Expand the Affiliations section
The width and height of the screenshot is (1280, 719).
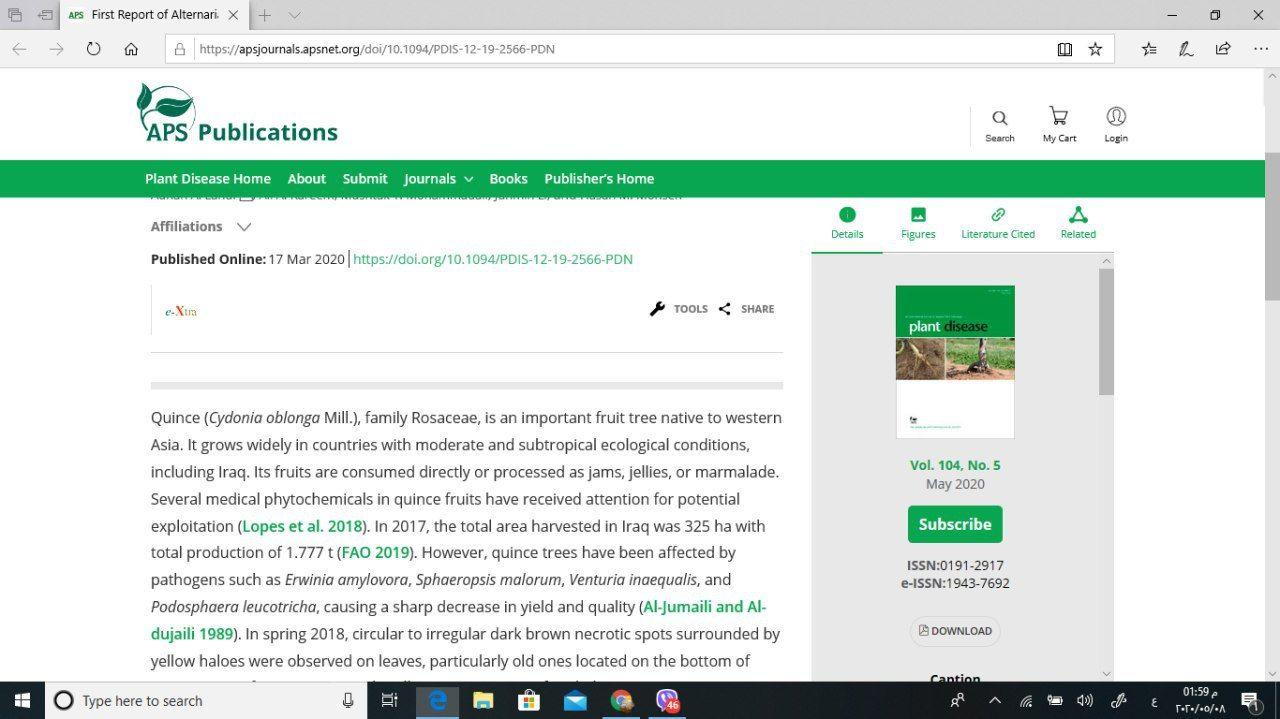[x=243, y=227]
